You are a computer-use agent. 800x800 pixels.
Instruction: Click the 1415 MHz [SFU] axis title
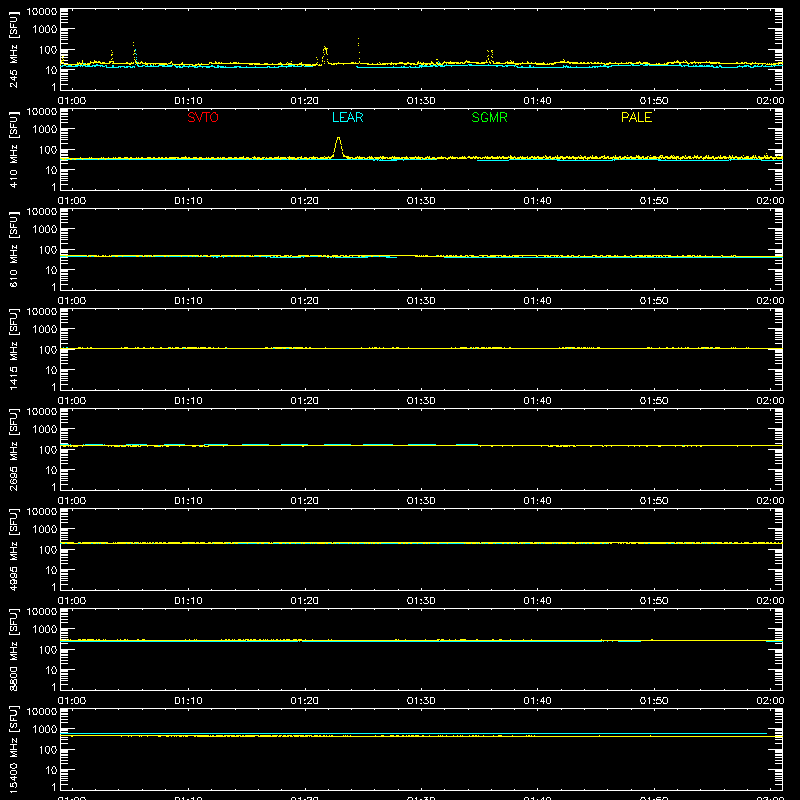pos(14,349)
